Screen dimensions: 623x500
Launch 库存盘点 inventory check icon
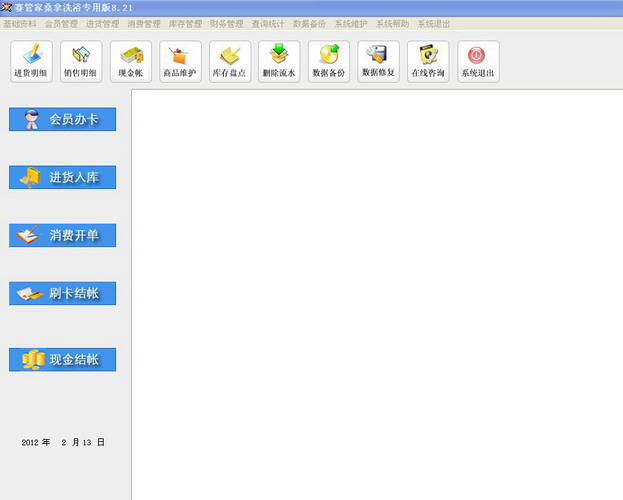(x=230, y=62)
